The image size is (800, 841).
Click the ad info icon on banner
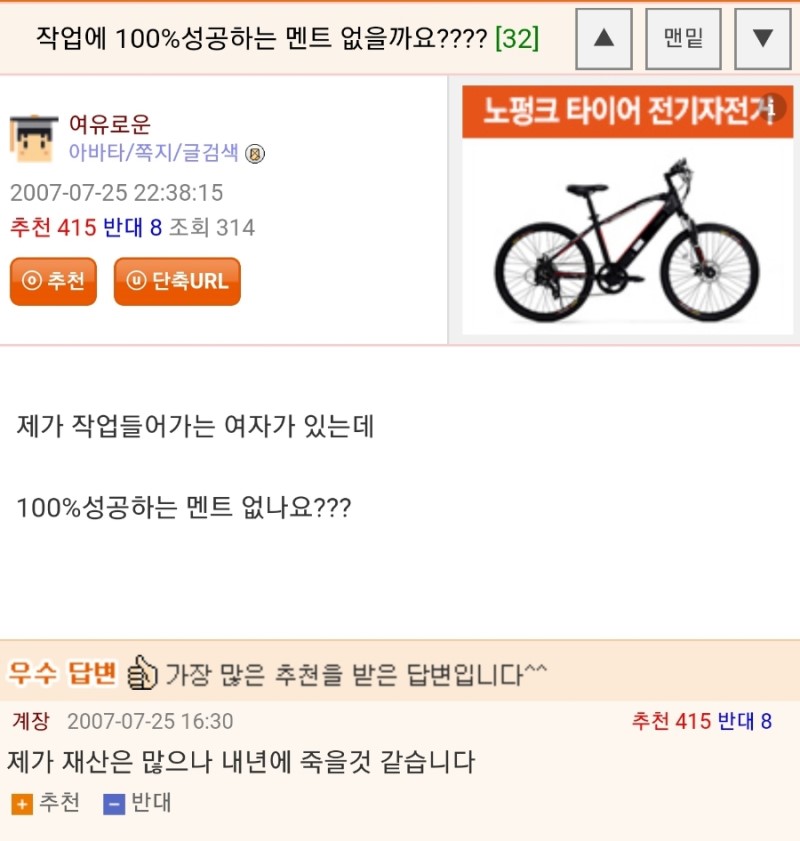point(771,107)
